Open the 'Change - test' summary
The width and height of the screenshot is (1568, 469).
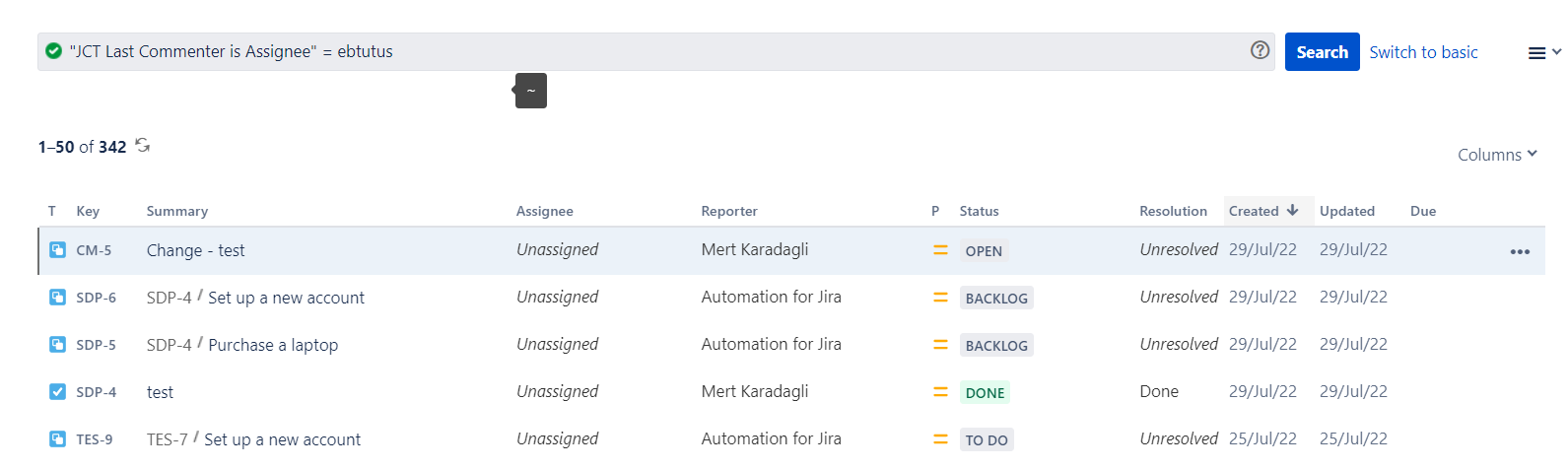coord(195,250)
